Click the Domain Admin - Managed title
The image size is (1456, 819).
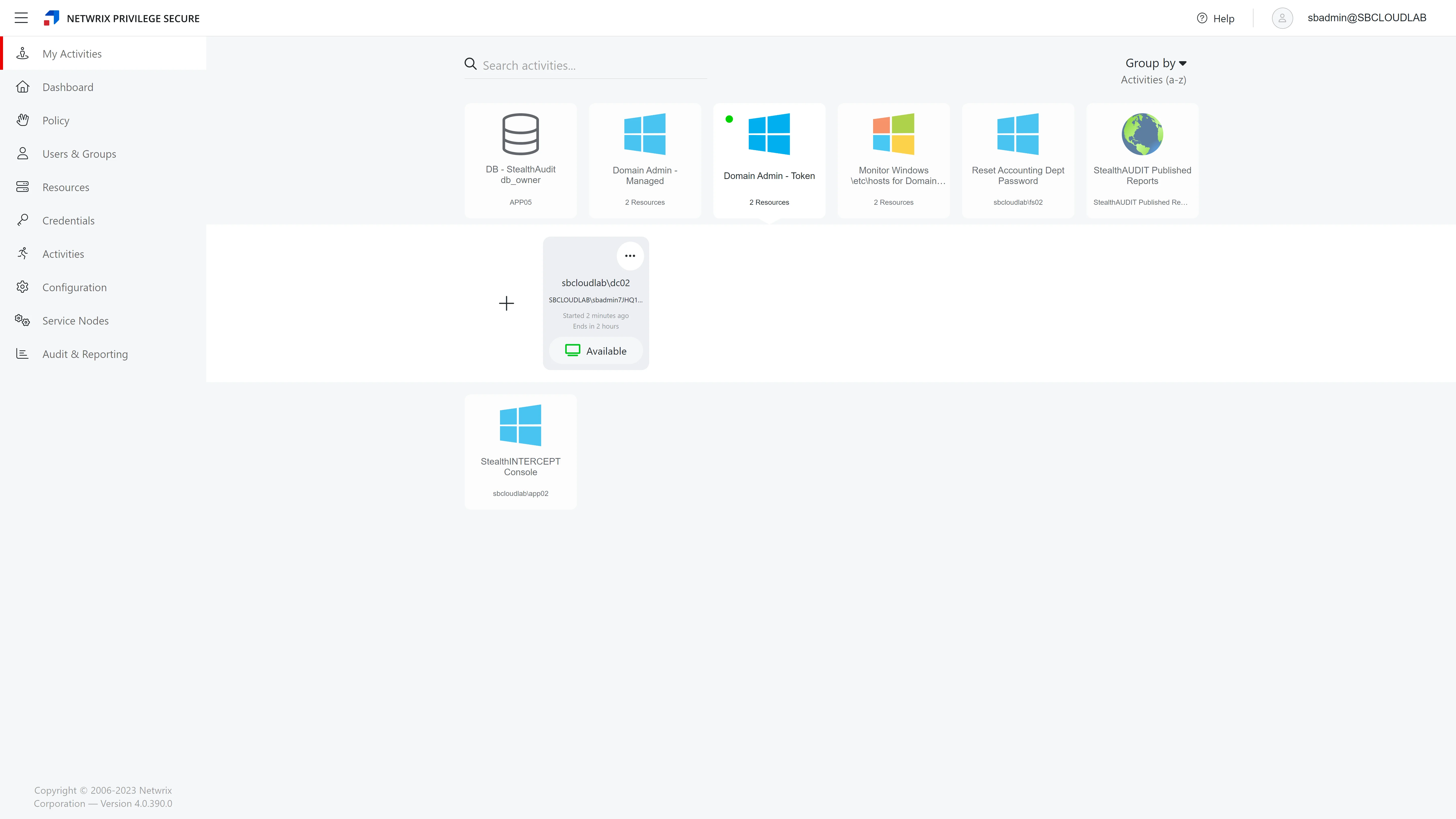point(645,175)
